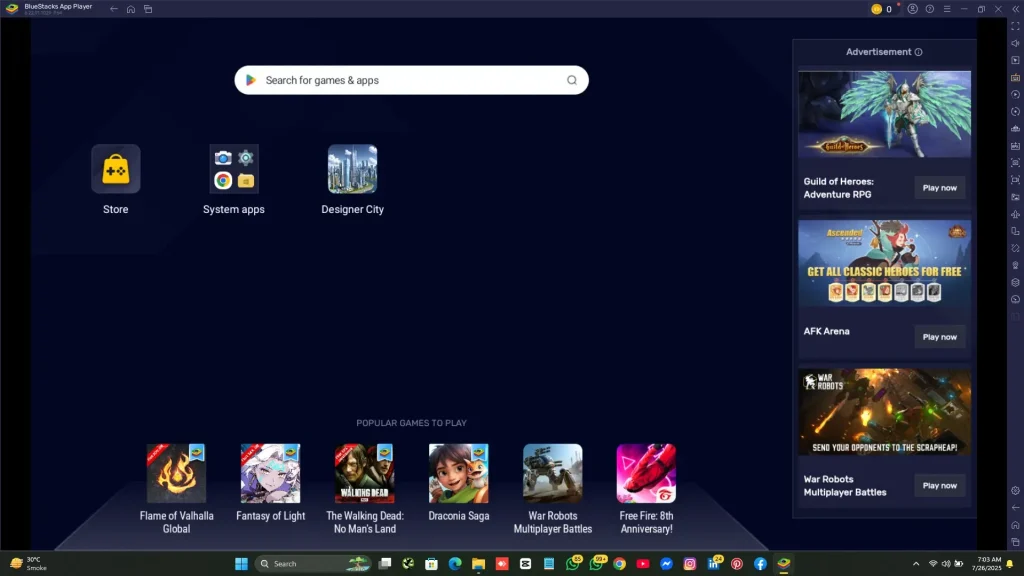1024x576 pixels.
Task: Open the hamburger menu
Action: click(947, 9)
